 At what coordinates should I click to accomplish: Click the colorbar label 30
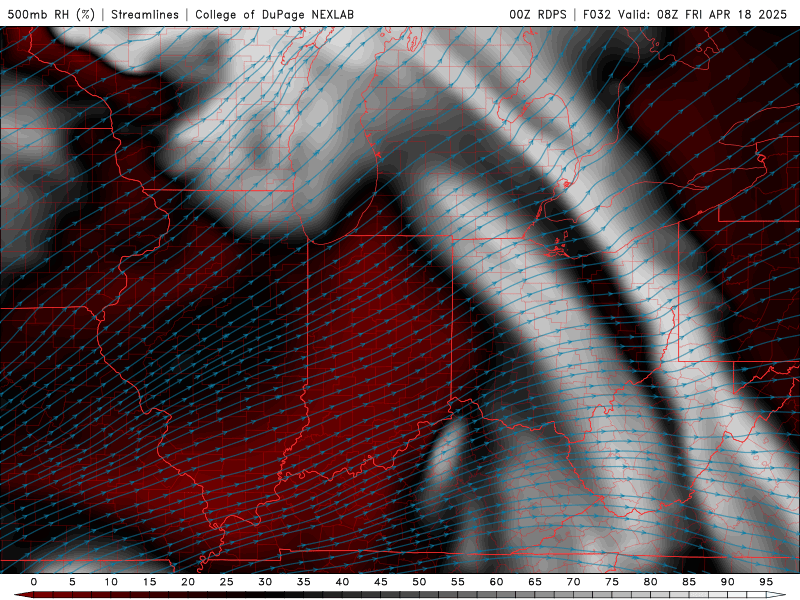point(265,582)
